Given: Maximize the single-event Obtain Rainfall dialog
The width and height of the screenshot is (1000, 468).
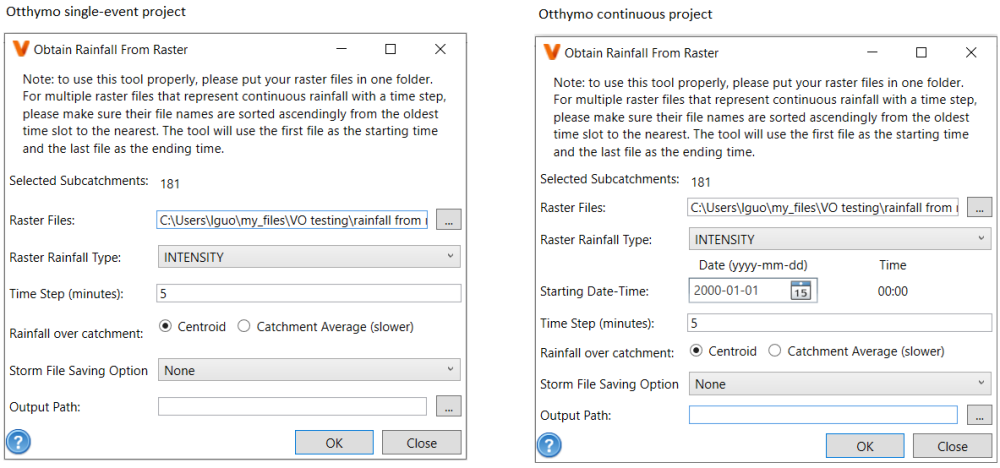Looking at the screenshot, I should tap(390, 49).
